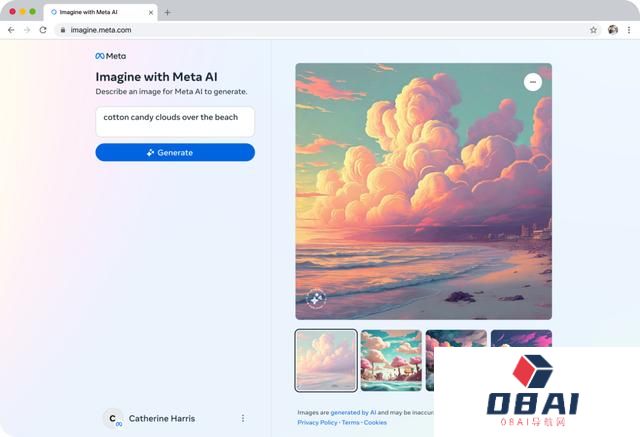Open the menu next to Catherine Harris
Screen dimensions: 640x437
click(x=243, y=418)
